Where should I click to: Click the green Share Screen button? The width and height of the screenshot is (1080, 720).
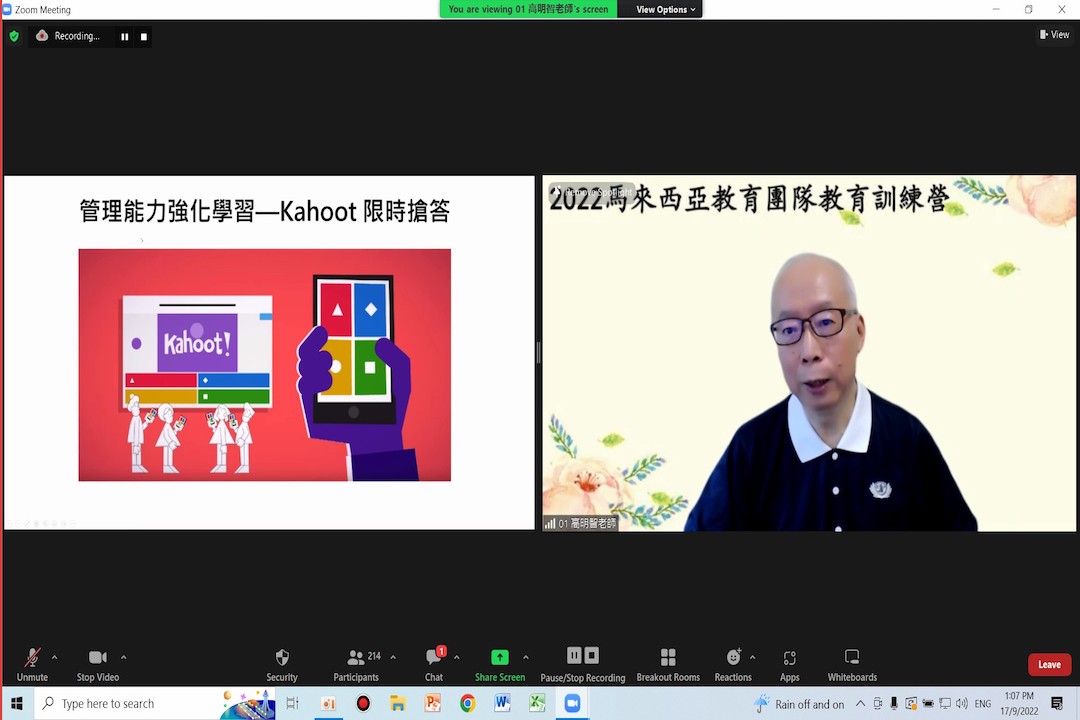[500, 664]
